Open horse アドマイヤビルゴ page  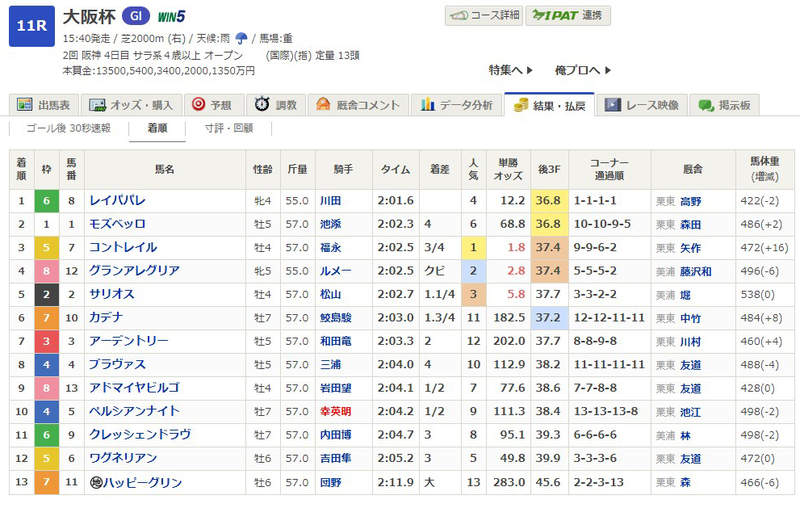coord(134,388)
